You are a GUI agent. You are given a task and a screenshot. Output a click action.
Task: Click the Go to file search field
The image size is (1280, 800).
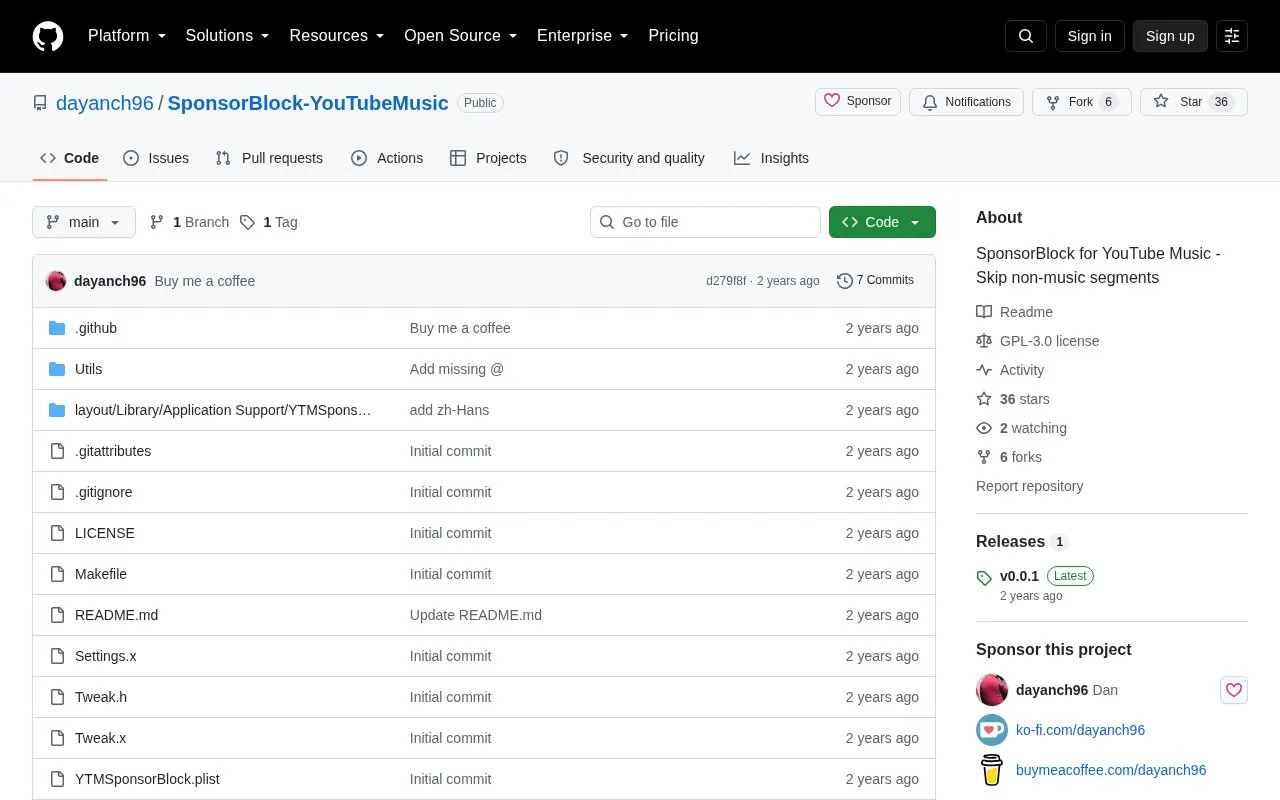[x=705, y=222]
